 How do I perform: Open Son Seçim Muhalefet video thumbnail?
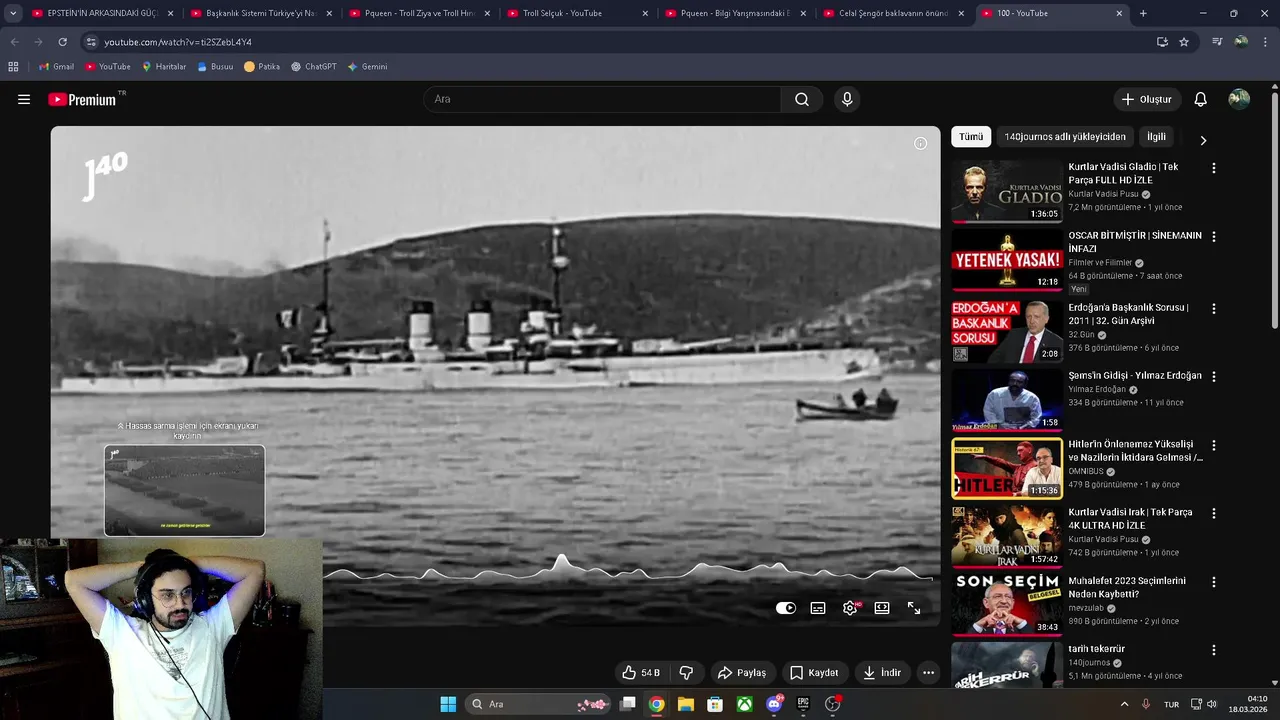1006,604
